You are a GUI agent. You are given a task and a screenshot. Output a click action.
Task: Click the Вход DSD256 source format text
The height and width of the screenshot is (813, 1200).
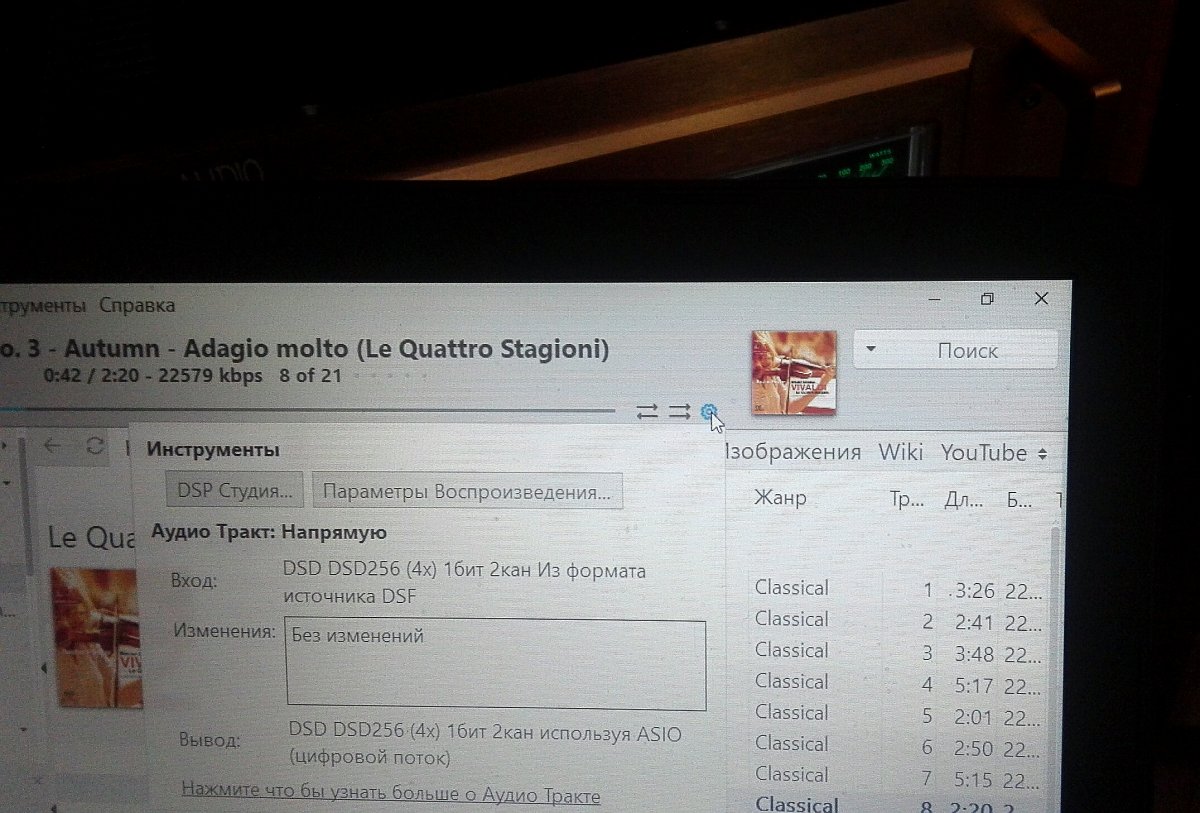click(x=465, y=583)
